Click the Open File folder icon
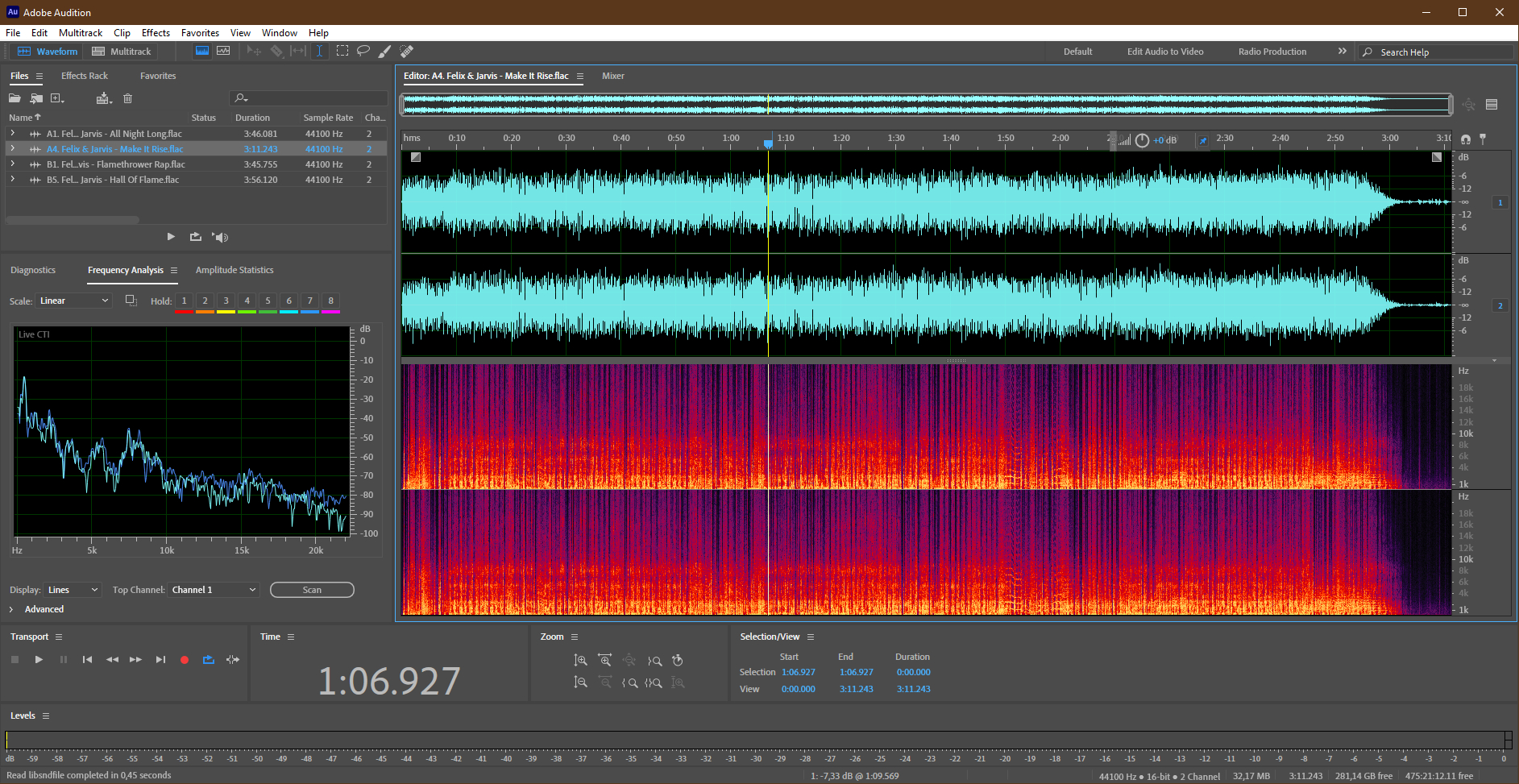The height and width of the screenshot is (784, 1519). pyautogui.click(x=15, y=98)
